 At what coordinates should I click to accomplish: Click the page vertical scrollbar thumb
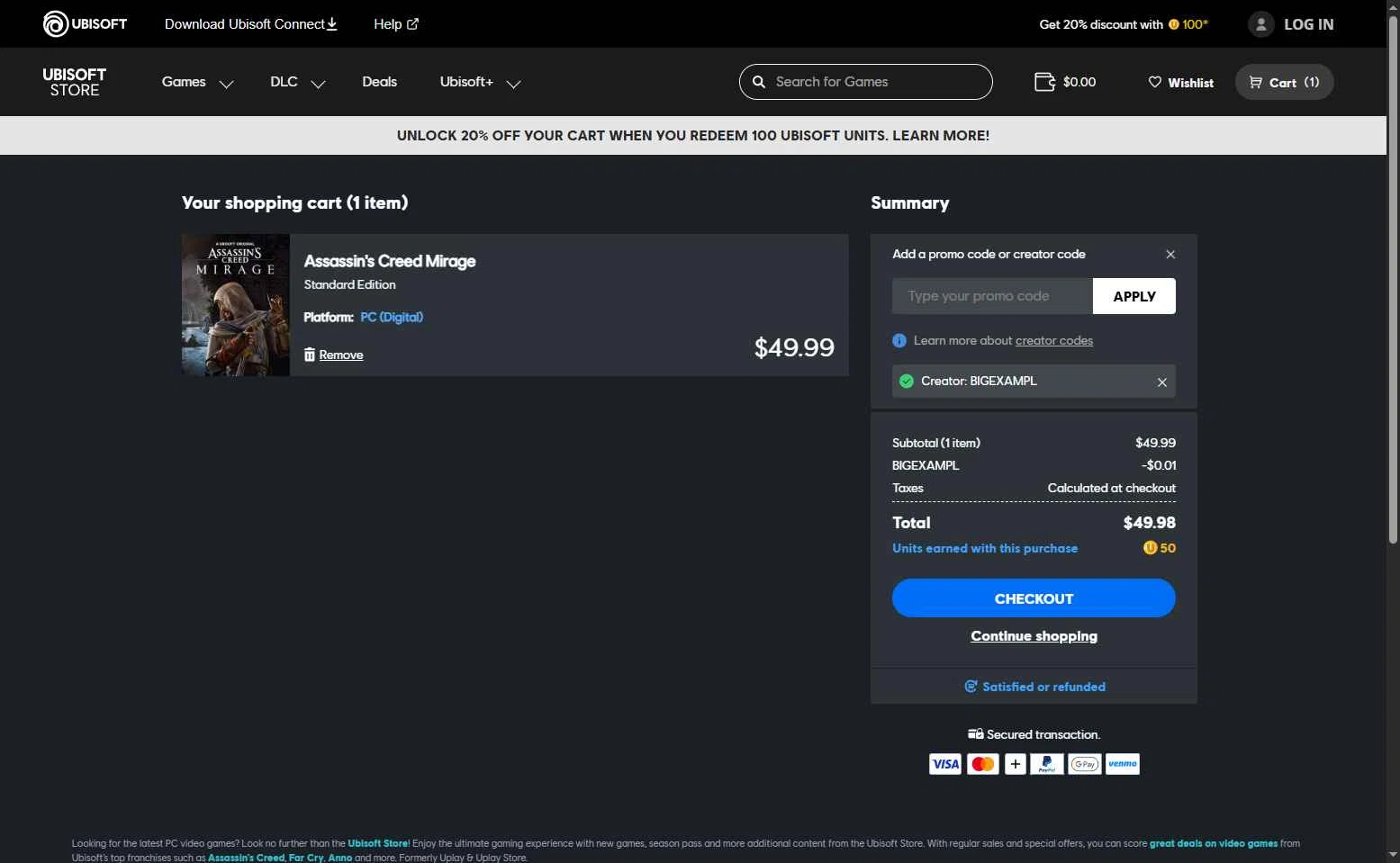[1393, 279]
